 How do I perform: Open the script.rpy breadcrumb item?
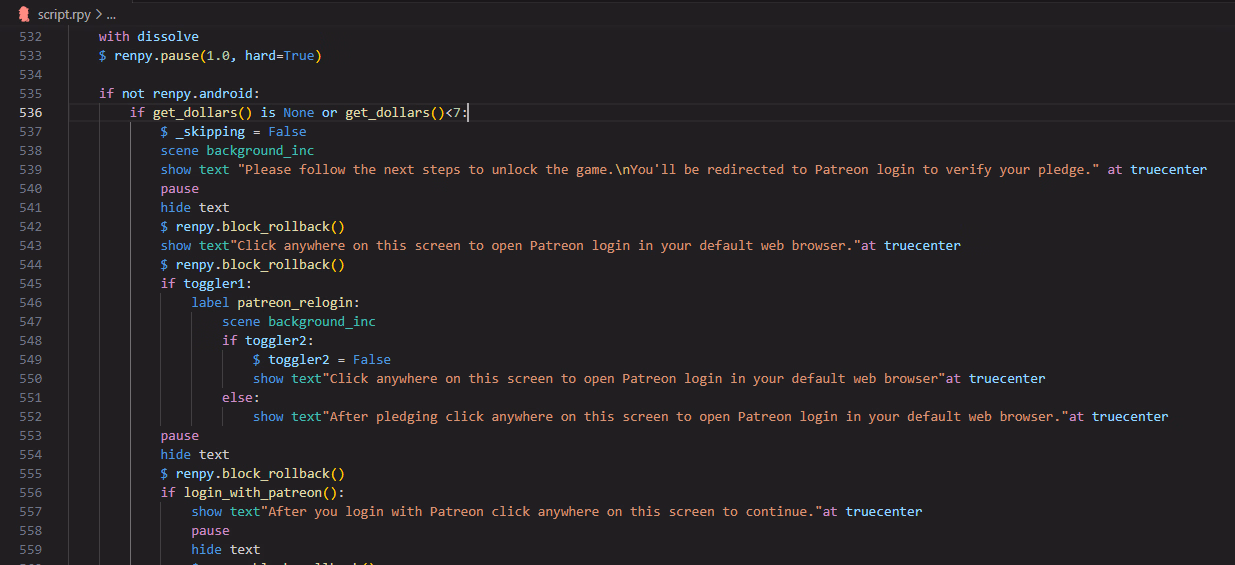coord(63,15)
